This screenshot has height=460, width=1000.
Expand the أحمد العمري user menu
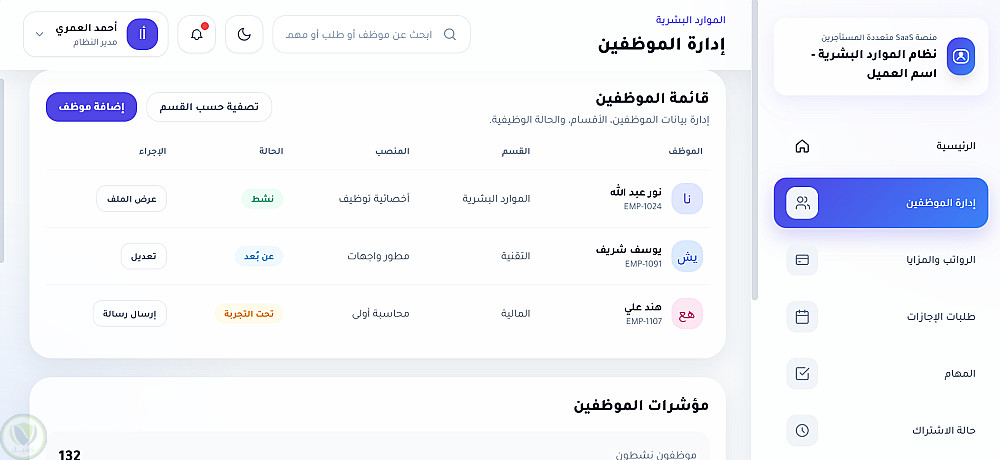[x=39, y=34]
